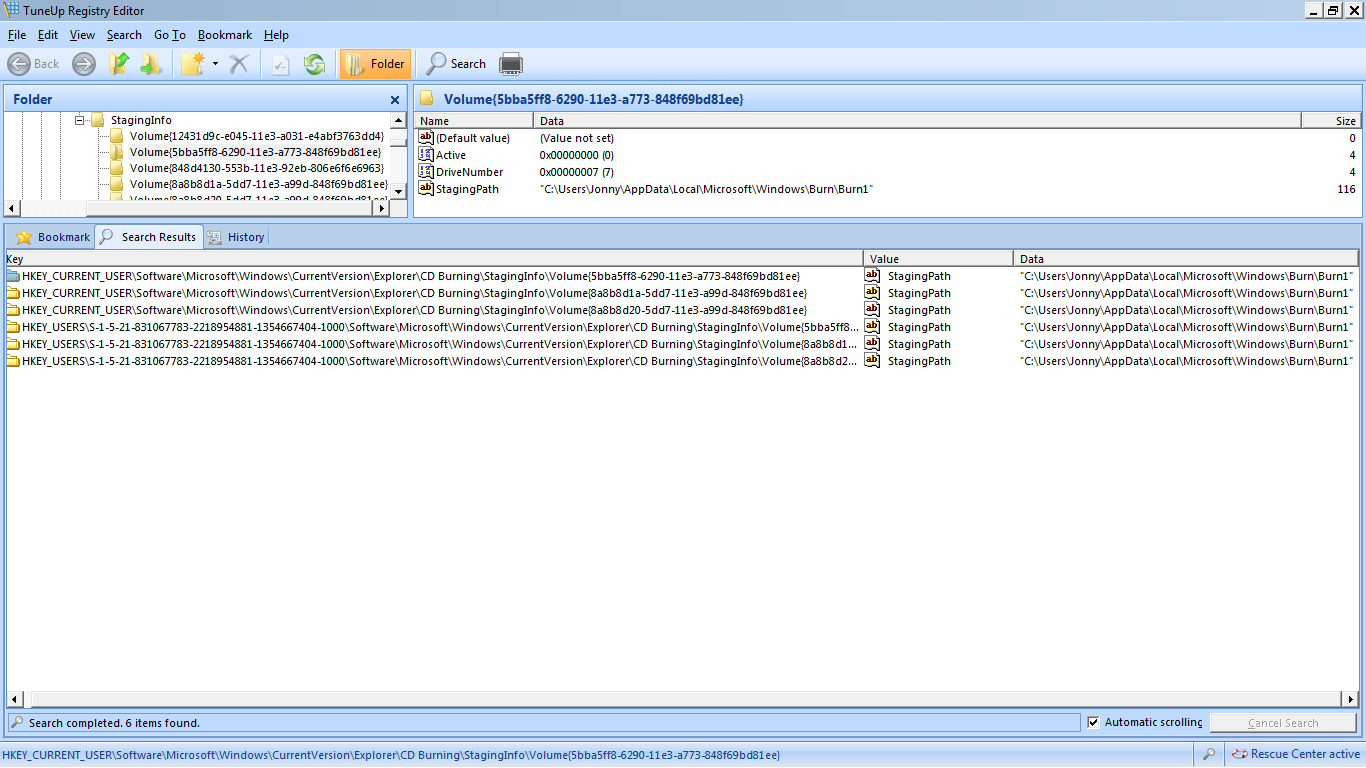Click folder tree scroll-down arrow
Screen dimensions: 1366x768
click(x=398, y=190)
